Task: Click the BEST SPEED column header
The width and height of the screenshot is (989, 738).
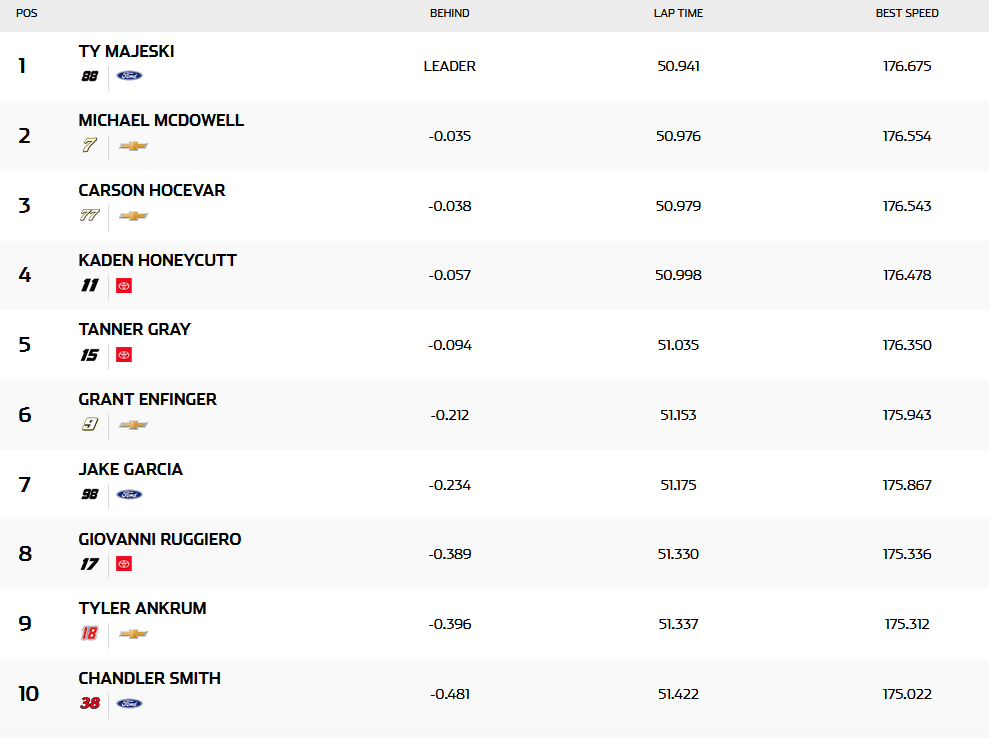Action: pos(907,14)
